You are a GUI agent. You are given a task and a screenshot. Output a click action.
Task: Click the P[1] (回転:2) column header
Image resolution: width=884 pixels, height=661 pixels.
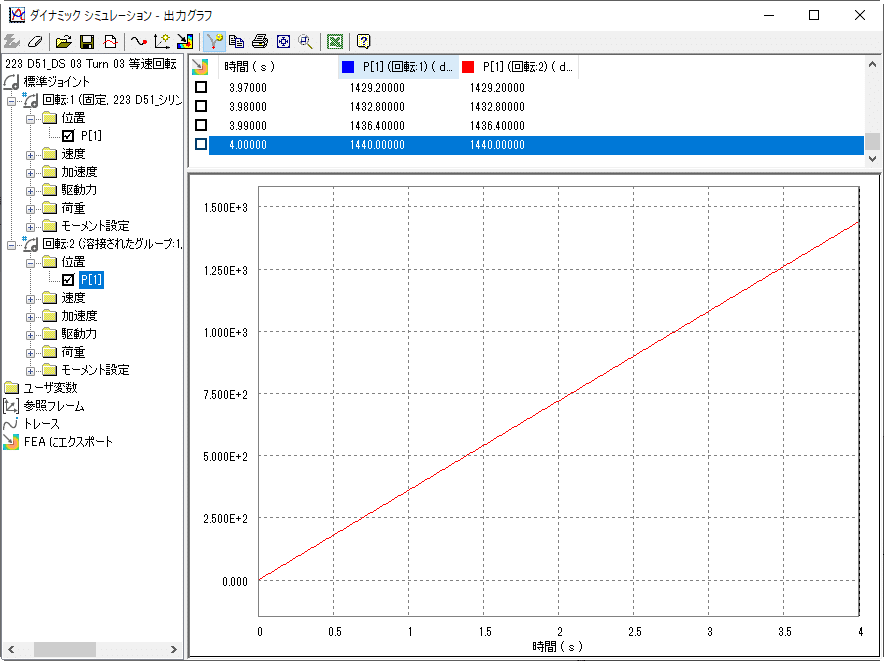click(518, 67)
